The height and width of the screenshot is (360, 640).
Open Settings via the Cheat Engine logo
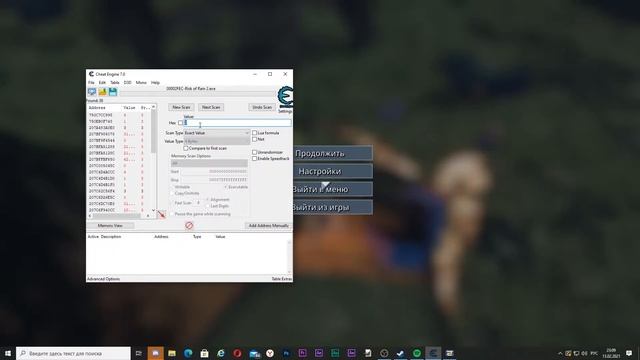(285, 100)
